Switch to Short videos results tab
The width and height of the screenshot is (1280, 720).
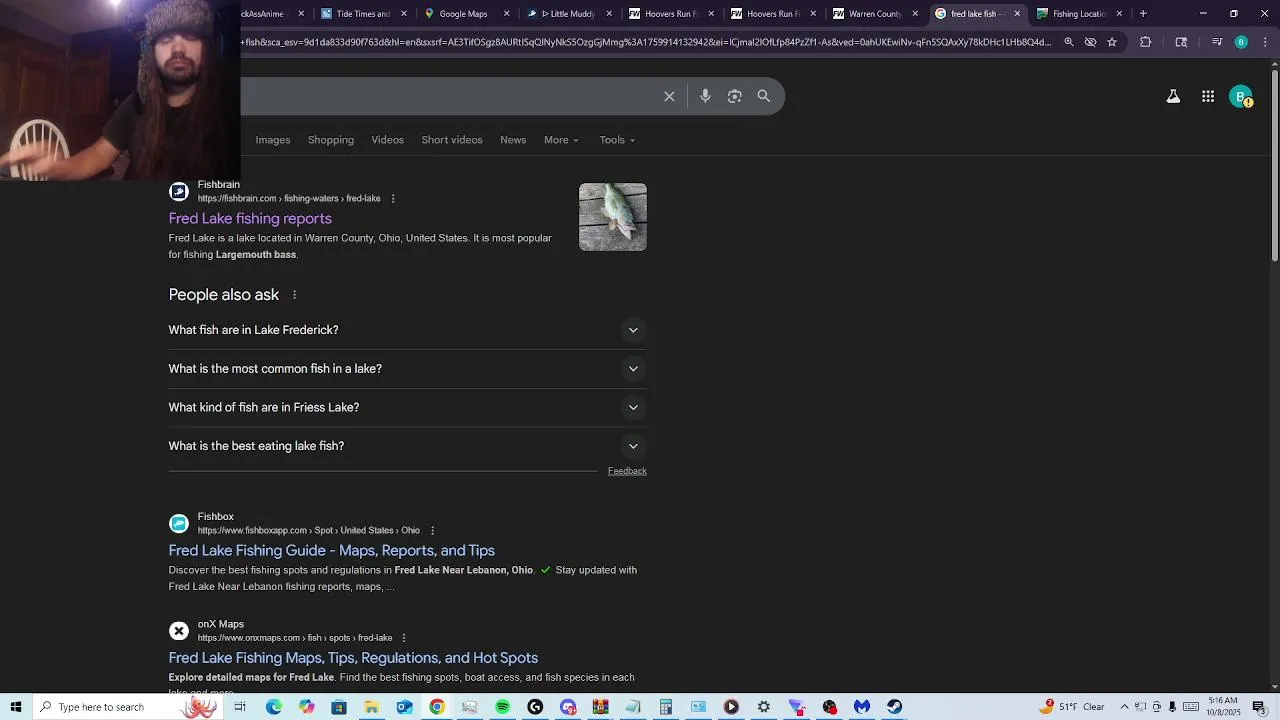click(452, 140)
